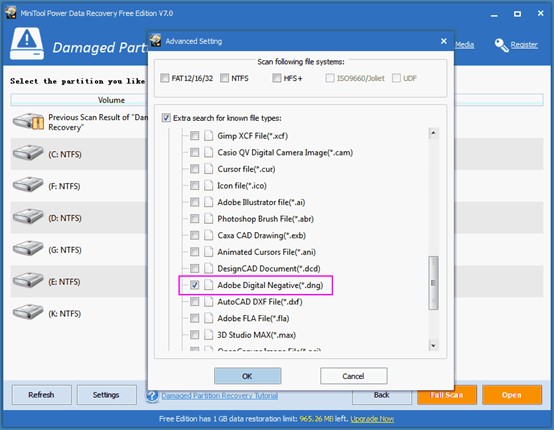
Task: Click the file icon beside Adobe Digital Negative
Action: (x=208, y=285)
